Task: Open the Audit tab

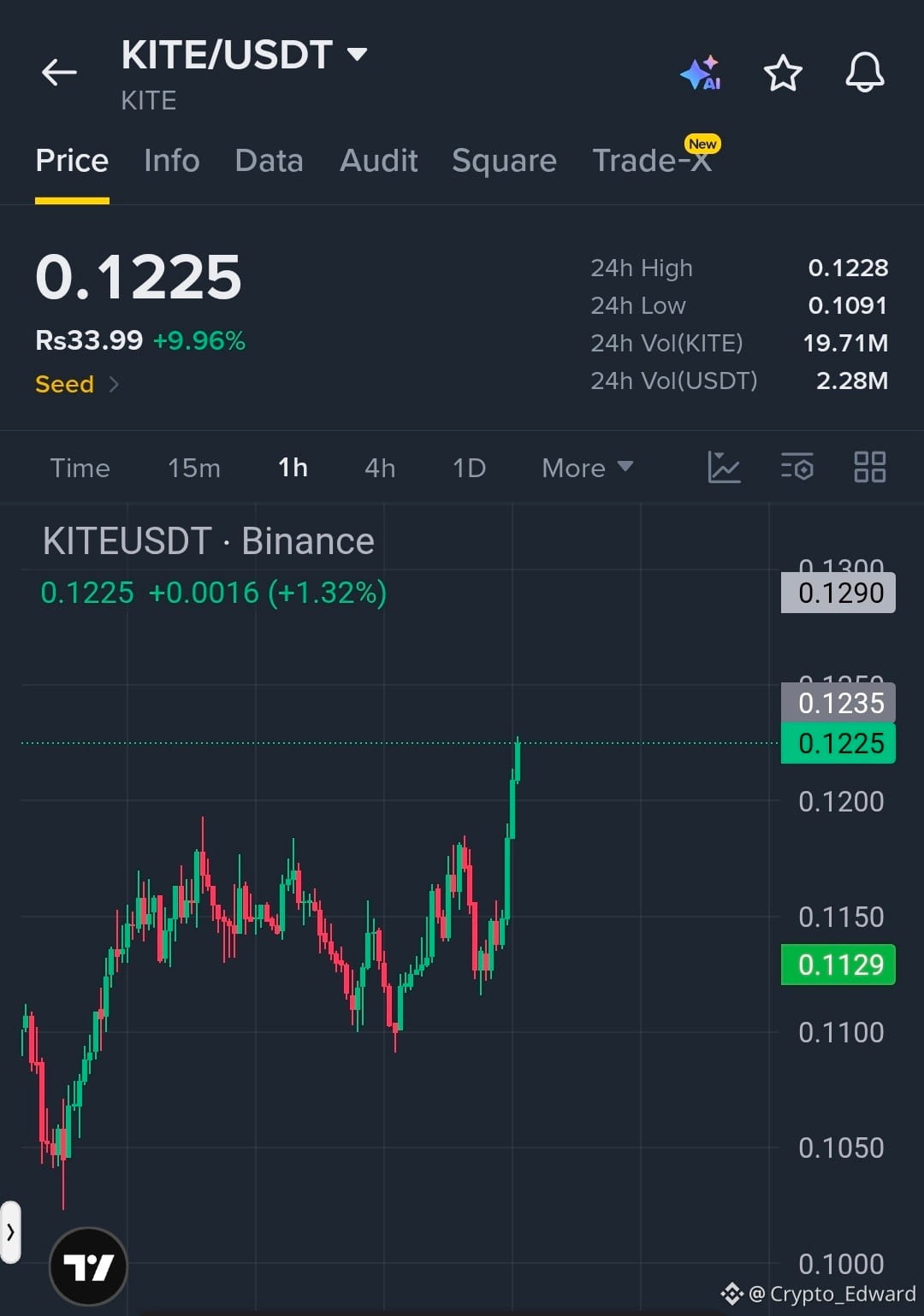Action: pyautogui.click(x=379, y=161)
